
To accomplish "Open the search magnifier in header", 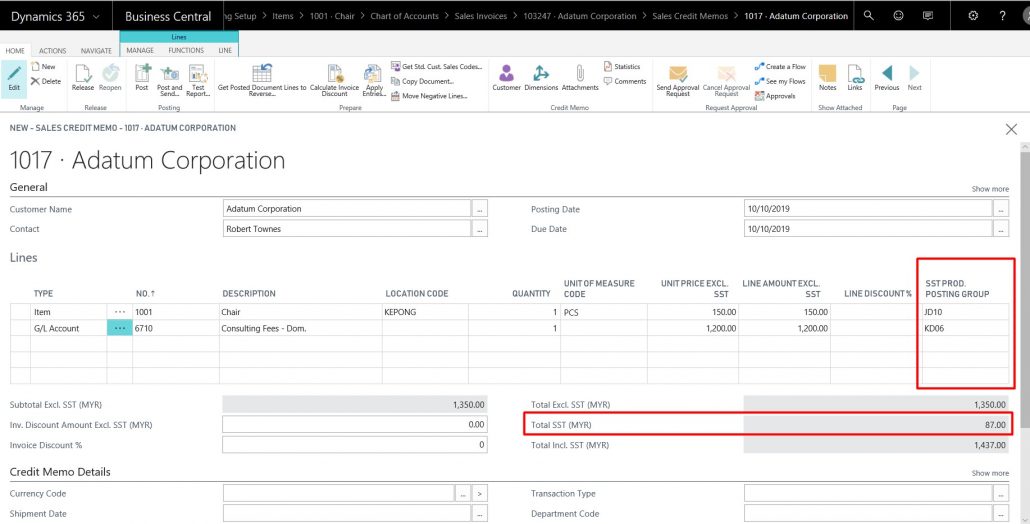I will [868, 16].
